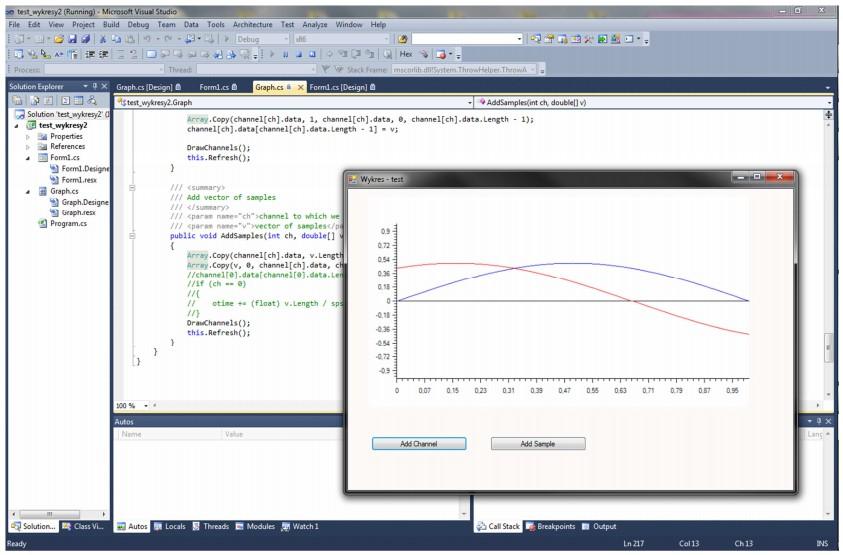Click the Cut scissors icon
This screenshot has width=843, height=555.
(103, 39)
